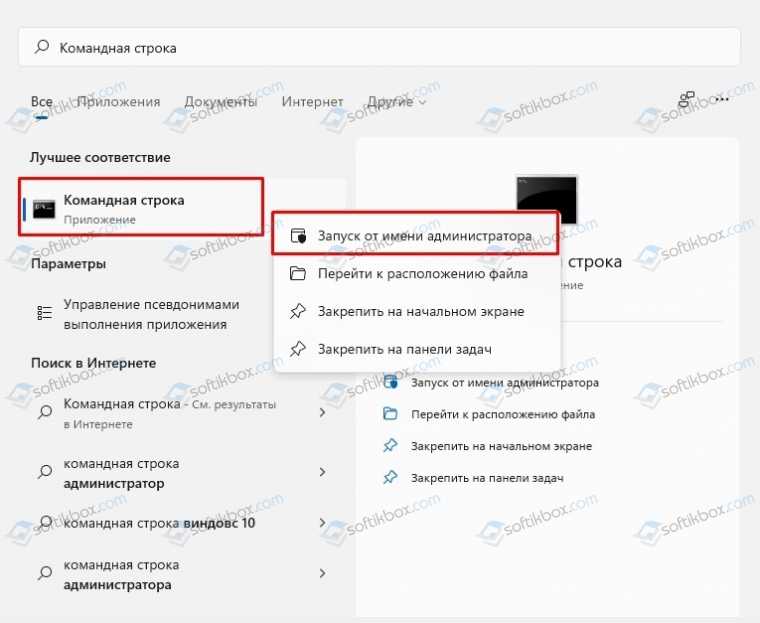
Task: Click Запуск от имени администратора in preview pane
Action: pos(505,383)
